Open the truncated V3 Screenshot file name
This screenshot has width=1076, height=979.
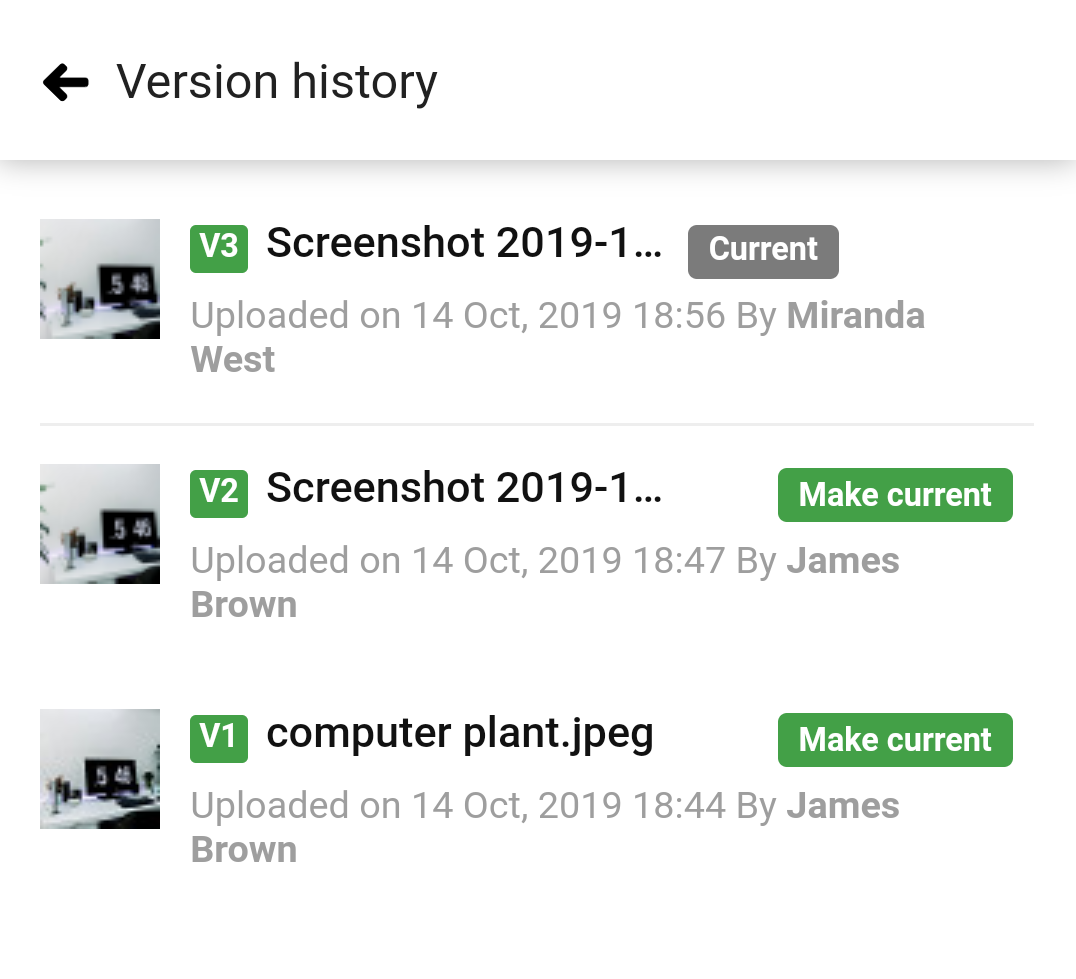pyautogui.click(x=464, y=242)
